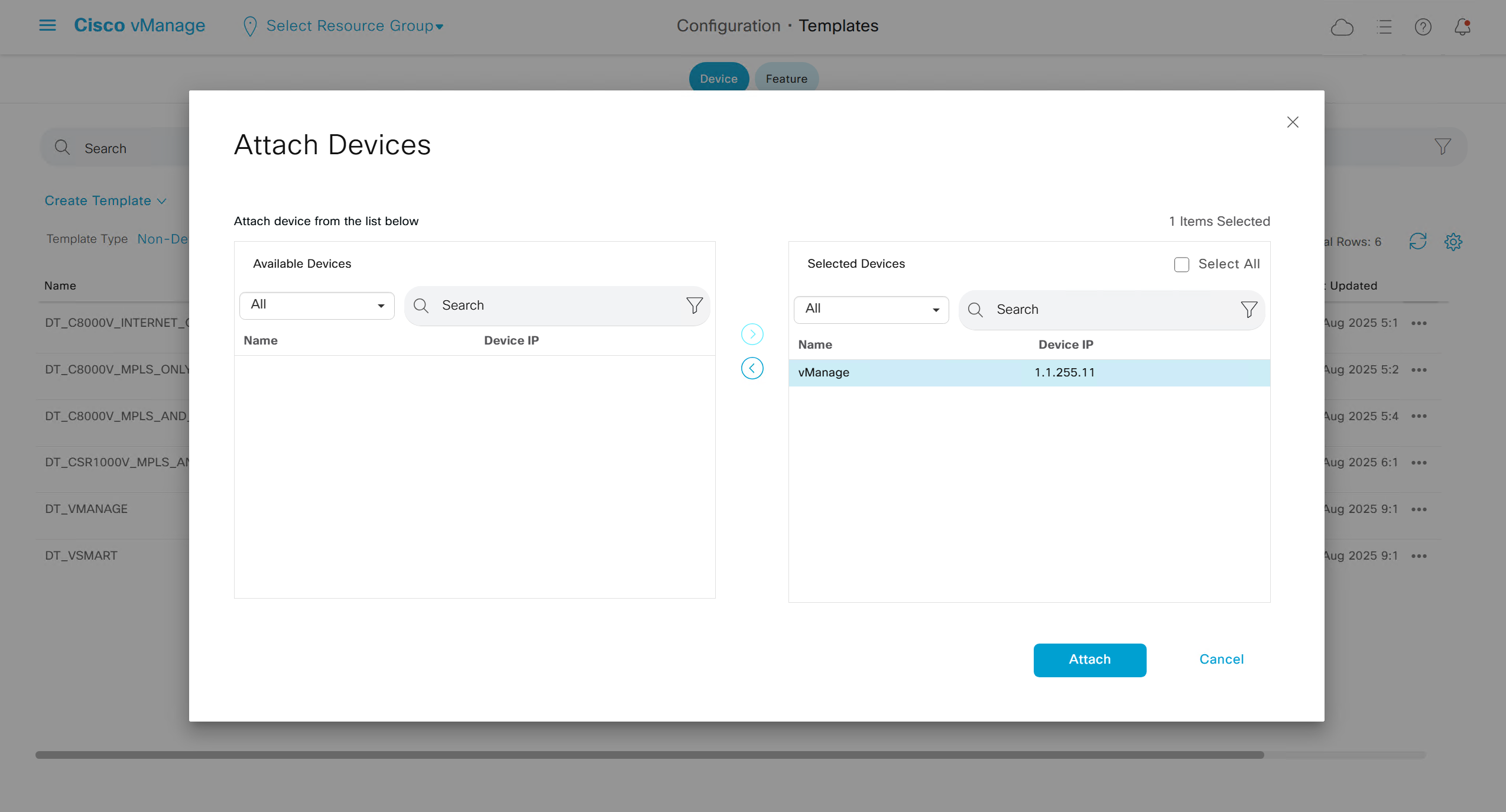The image size is (1506, 812).
Task: Click the cloud icon in header
Action: (x=1342, y=27)
